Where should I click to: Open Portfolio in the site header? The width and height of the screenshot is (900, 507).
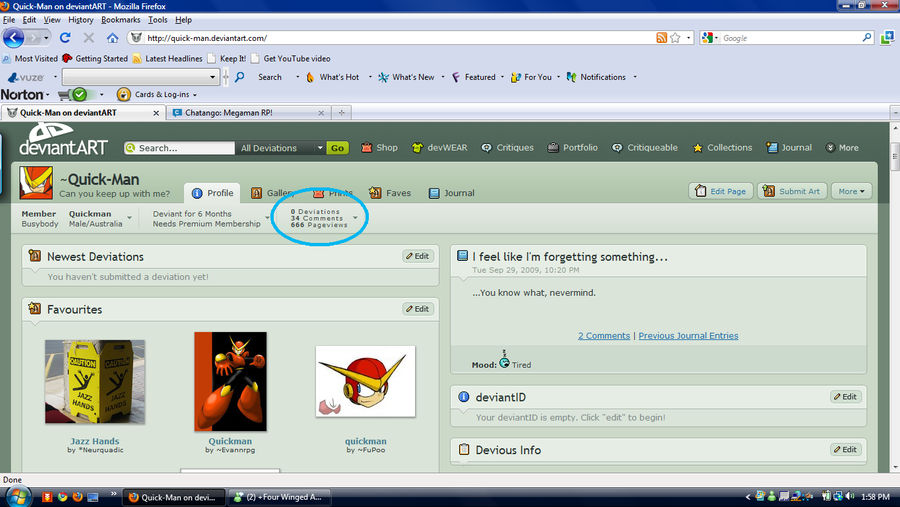[x=572, y=148]
